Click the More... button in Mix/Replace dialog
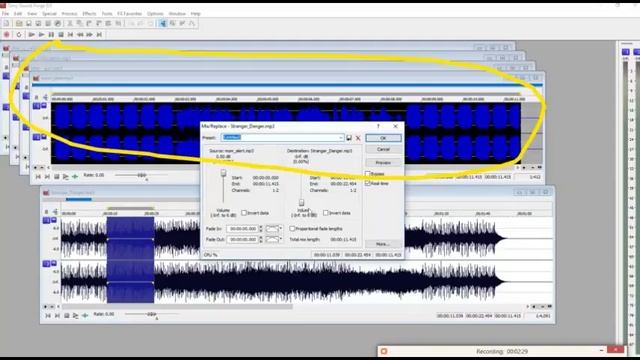Image resolution: width=640 pixels, height=360 pixels. (x=383, y=244)
